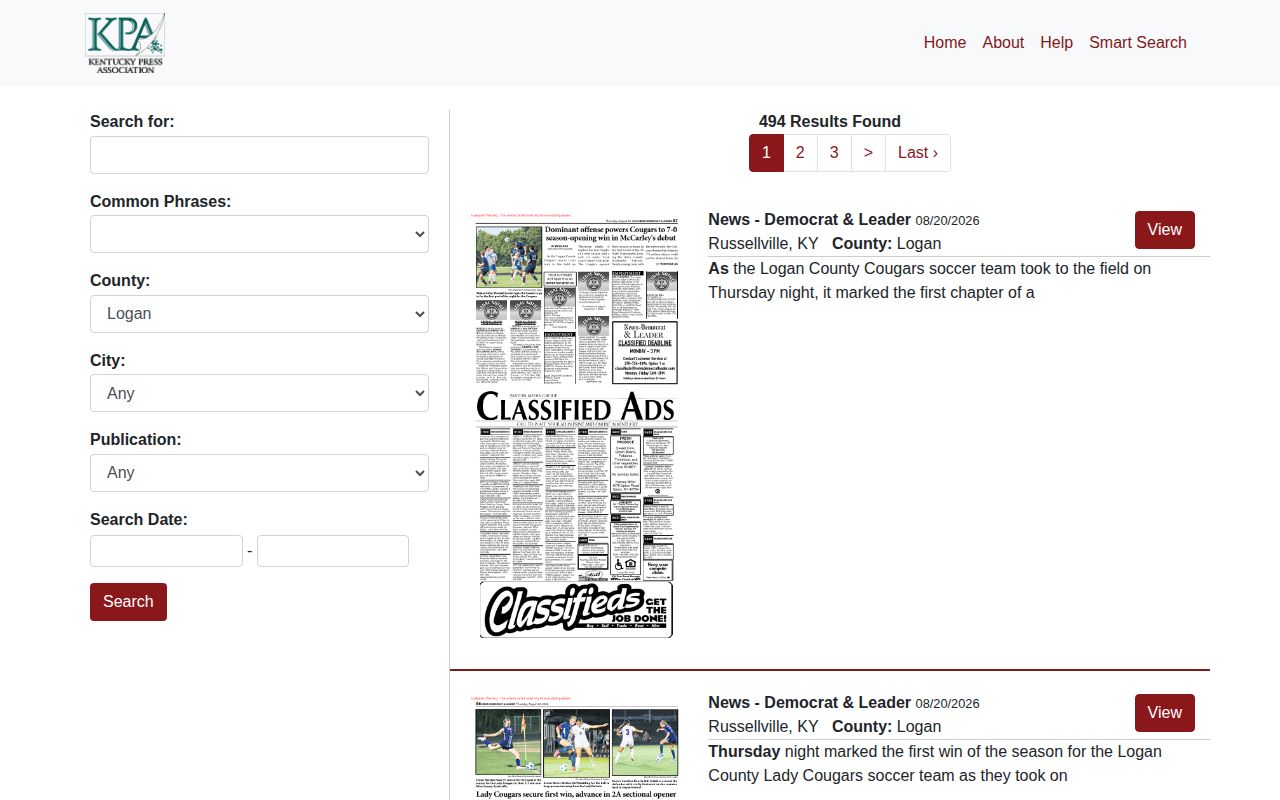
Task: Open Smart Search from navigation
Action: pos(1138,42)
